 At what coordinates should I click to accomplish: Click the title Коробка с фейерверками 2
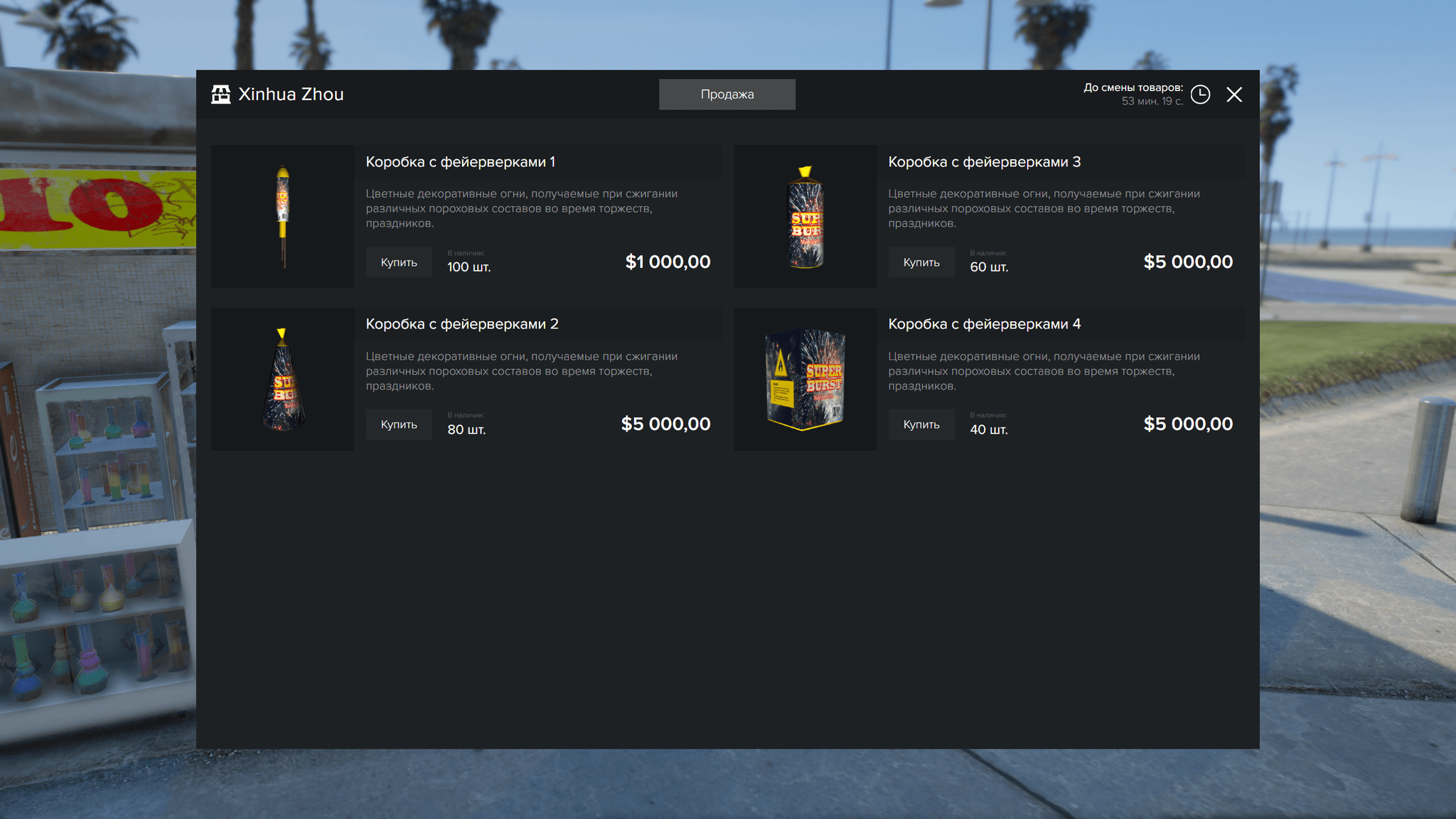coord(462,324)
